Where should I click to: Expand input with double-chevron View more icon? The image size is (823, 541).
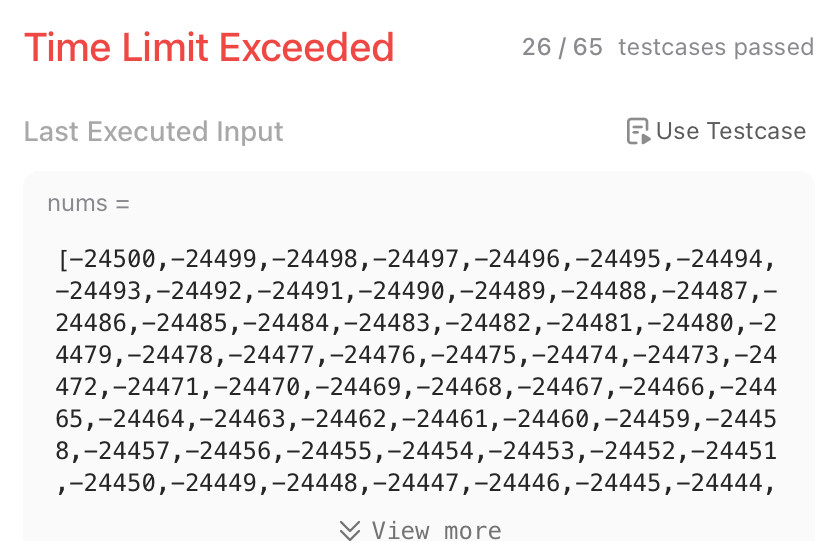350,530
